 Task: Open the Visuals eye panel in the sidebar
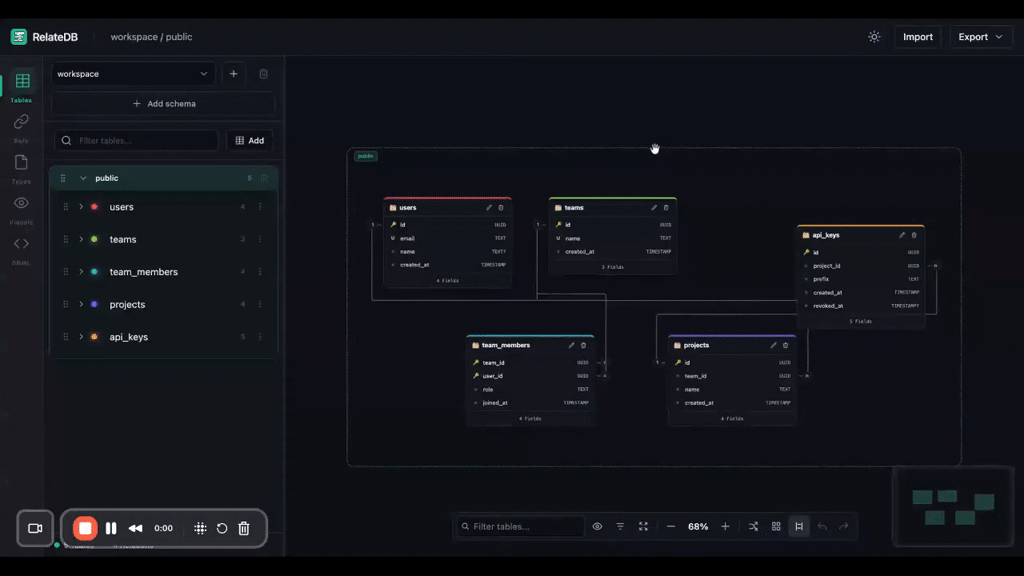[22, 210]
